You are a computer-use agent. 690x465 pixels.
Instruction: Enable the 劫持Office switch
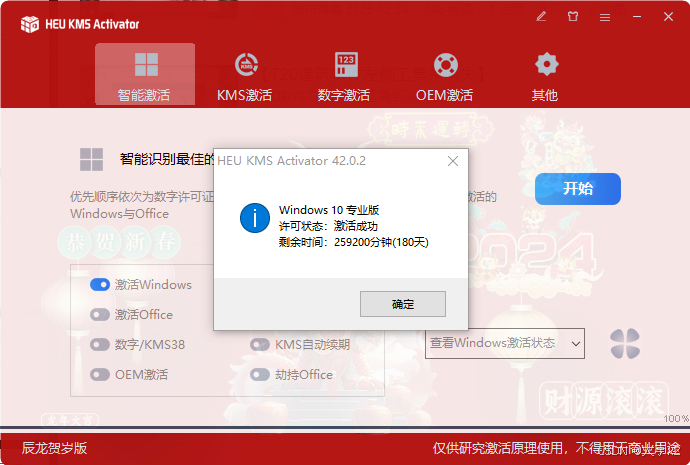[x=260, y=375]
